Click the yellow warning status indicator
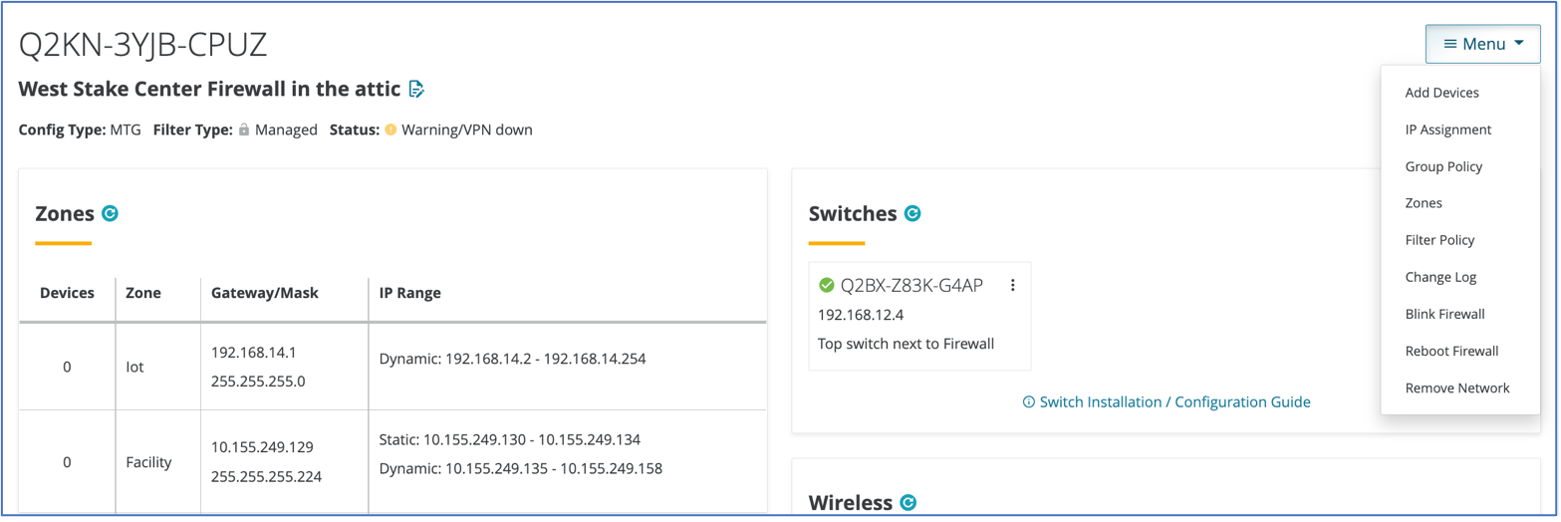The height and width of the screenshot is (522, 1561). pyautogui.click(x=391, y=129)
